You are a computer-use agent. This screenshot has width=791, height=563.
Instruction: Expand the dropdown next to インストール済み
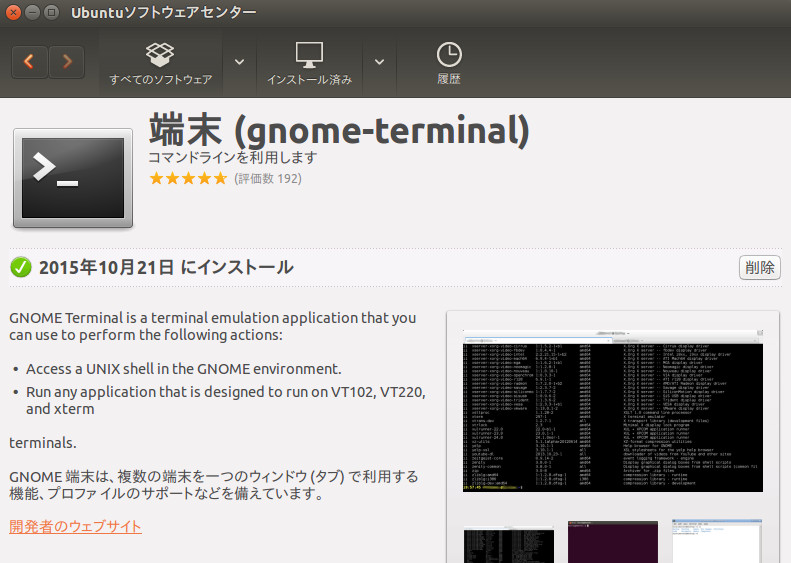[379, 62]
